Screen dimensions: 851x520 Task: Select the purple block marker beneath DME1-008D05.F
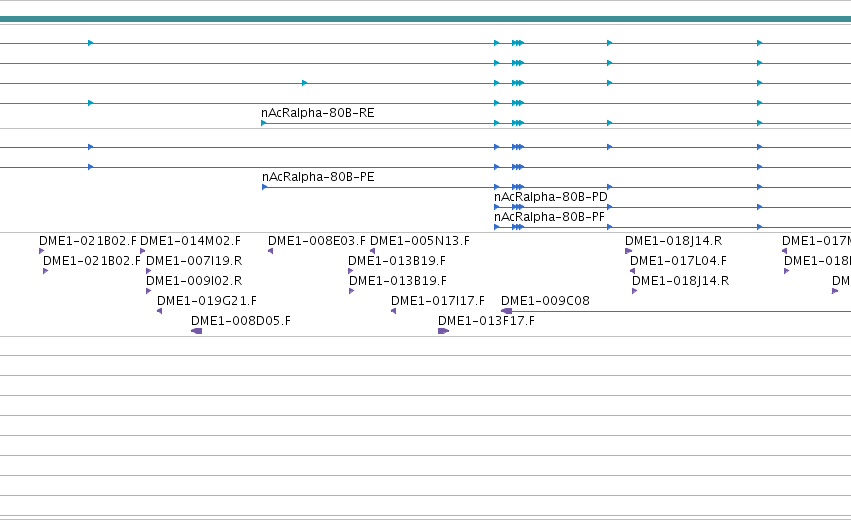point(196,331)
